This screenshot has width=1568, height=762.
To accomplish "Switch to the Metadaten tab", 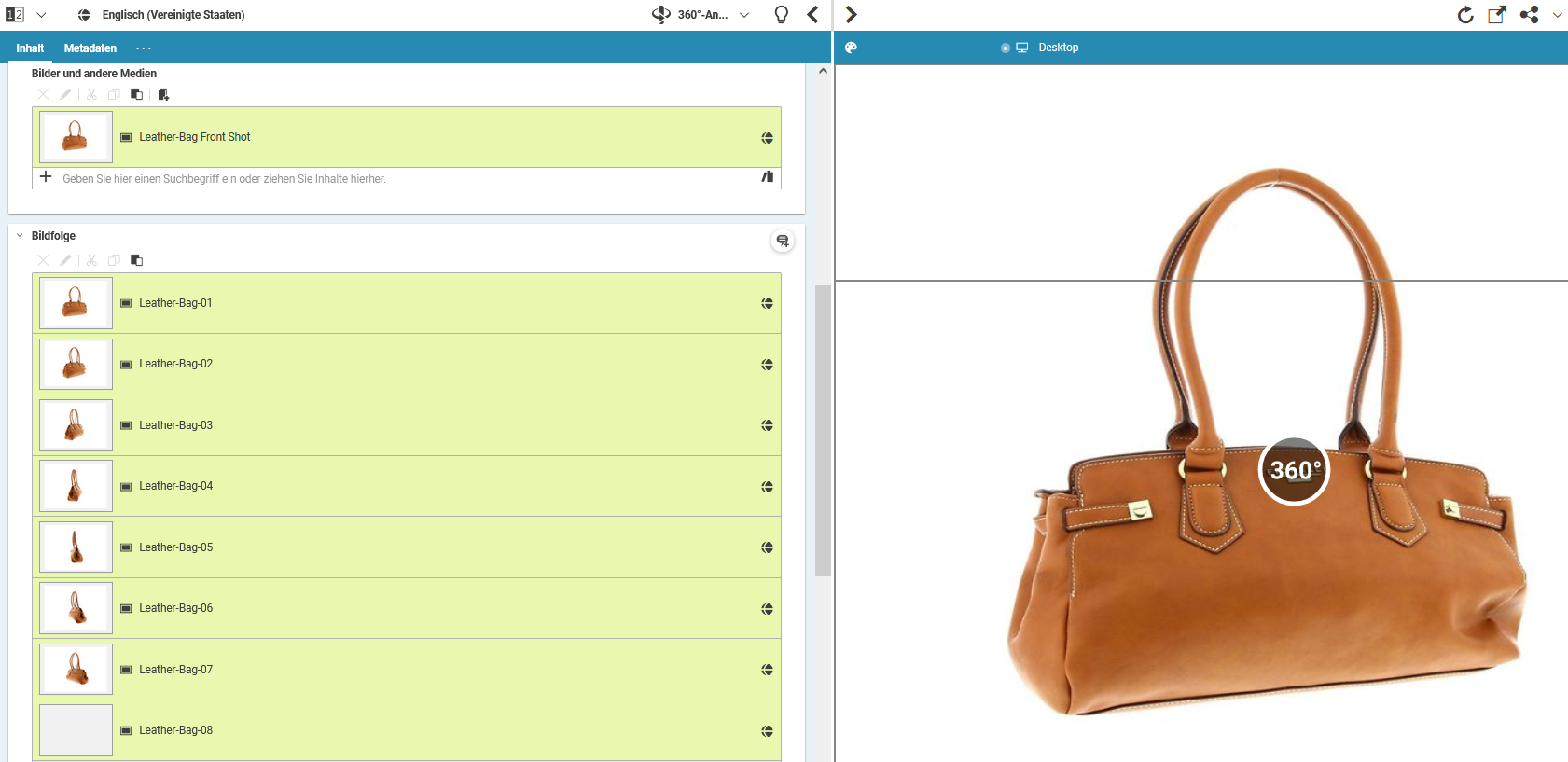I will point(90,48).
